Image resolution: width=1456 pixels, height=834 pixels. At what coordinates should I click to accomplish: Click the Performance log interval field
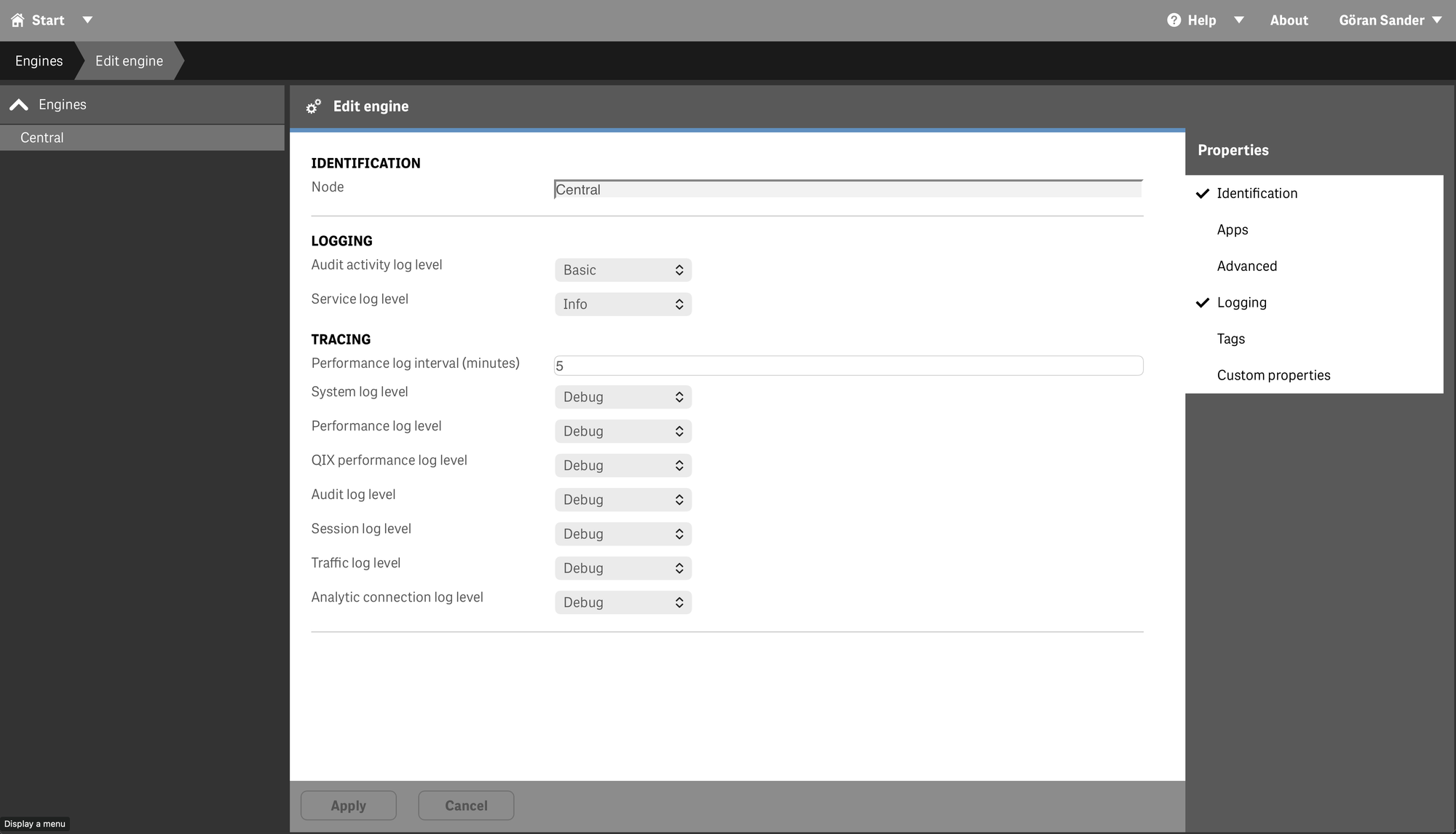tap(848, 366)
